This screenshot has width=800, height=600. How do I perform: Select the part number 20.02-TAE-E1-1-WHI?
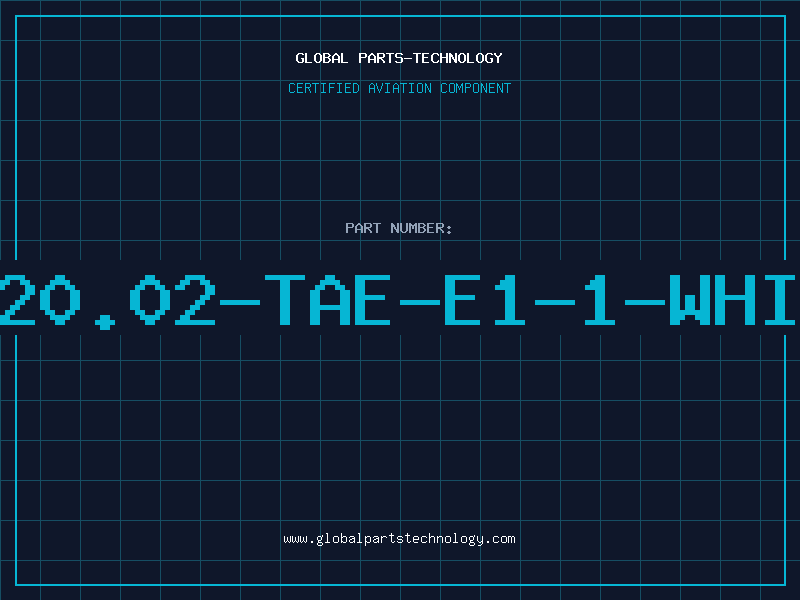(397, 301)
